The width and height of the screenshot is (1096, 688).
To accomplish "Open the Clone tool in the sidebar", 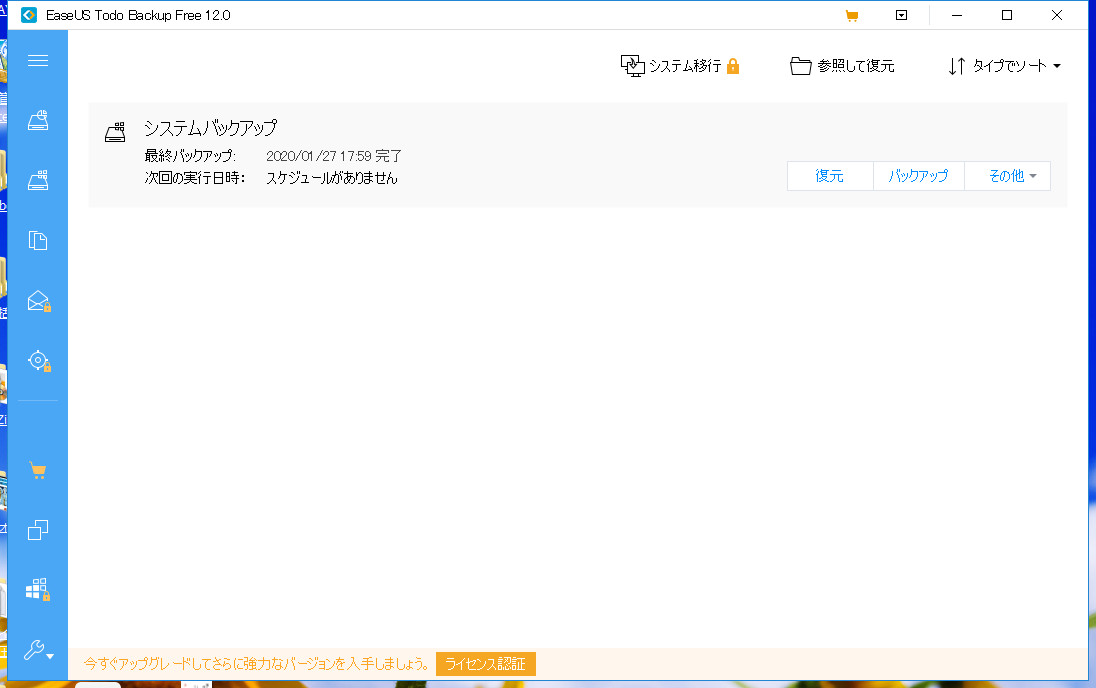I will (x=38, y=530).
